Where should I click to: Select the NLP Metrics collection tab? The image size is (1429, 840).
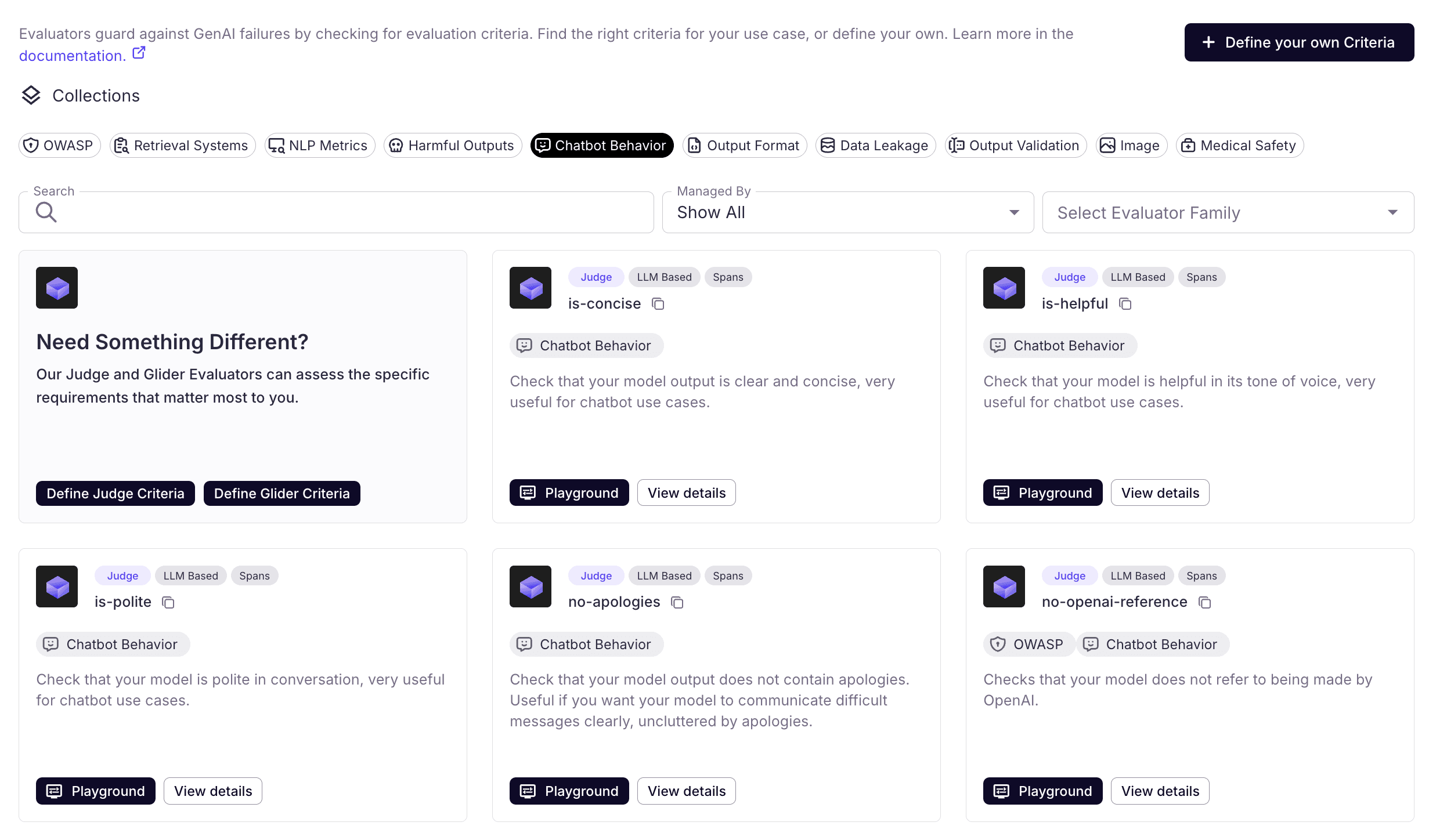click(319, 146)
